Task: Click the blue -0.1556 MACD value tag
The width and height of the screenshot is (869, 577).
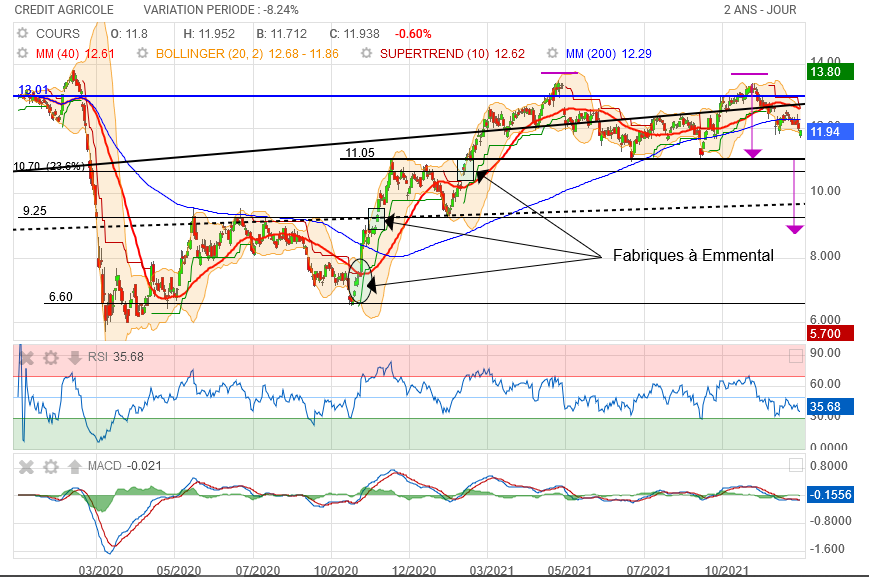Action: 829,495
